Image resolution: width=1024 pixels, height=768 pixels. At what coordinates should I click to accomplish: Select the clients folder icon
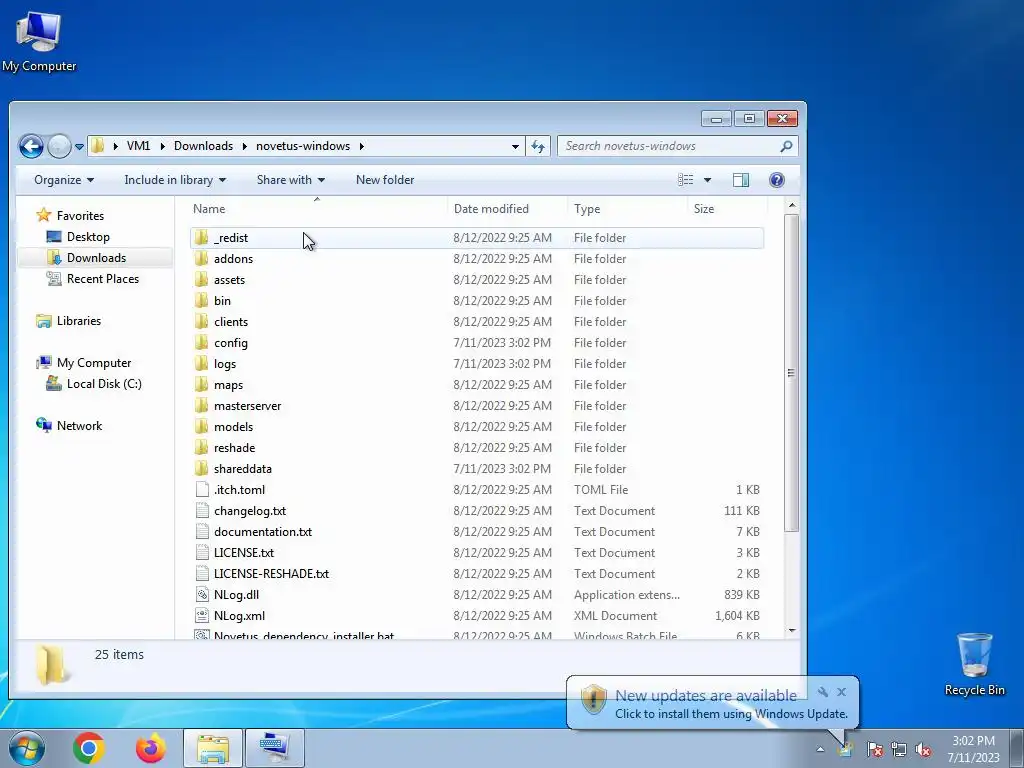click(201, 321)
